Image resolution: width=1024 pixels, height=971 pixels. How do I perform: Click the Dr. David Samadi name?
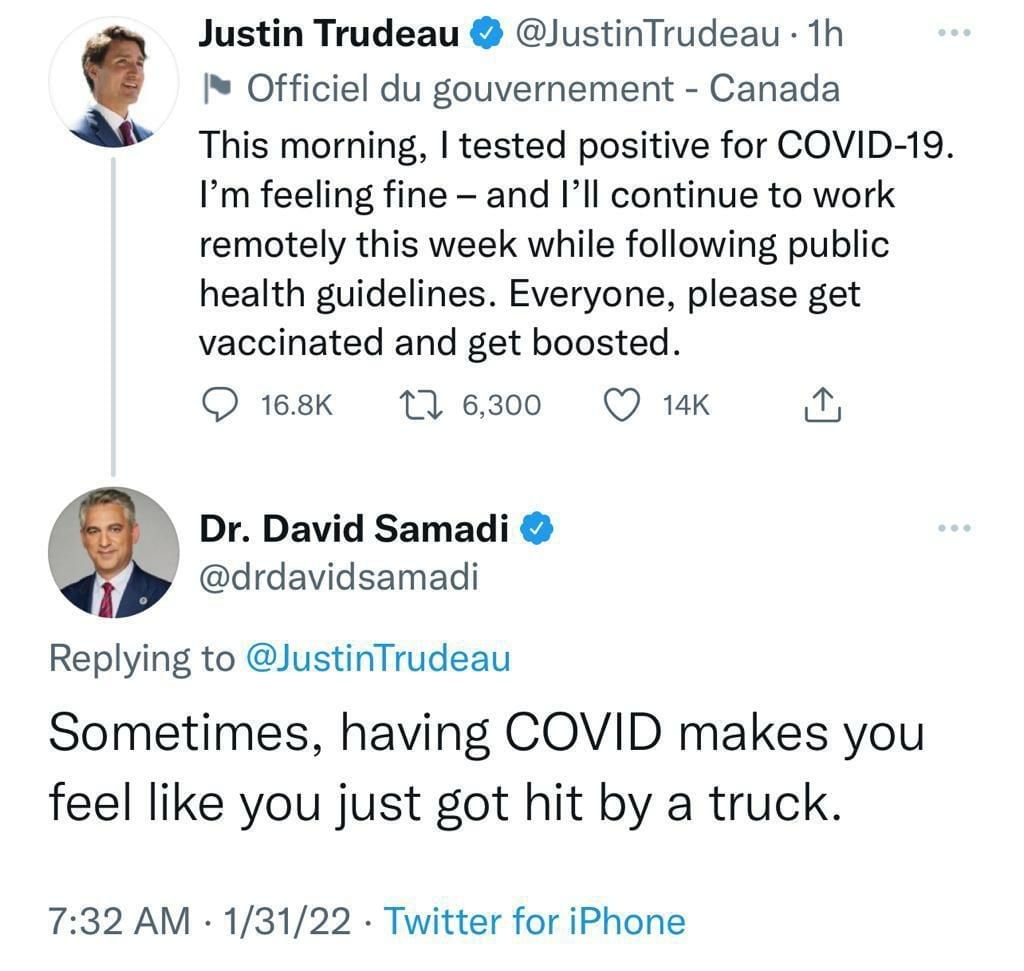point(354,529)
